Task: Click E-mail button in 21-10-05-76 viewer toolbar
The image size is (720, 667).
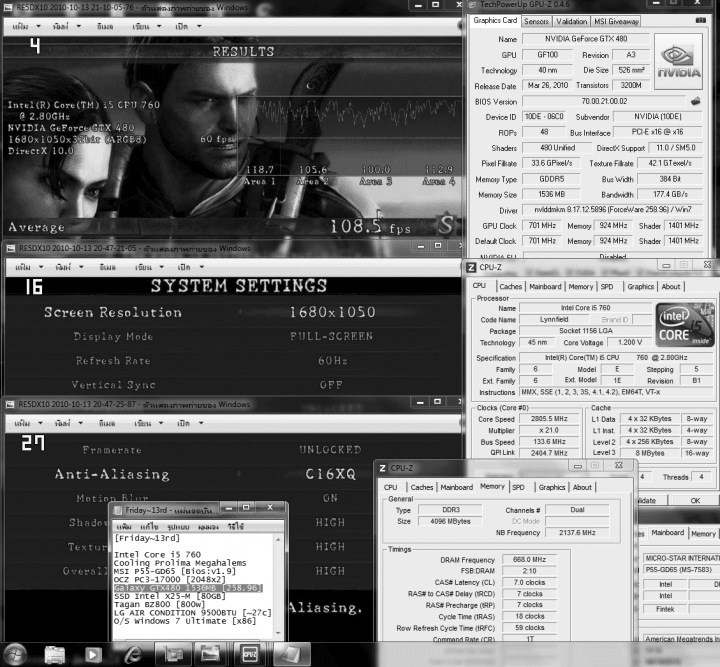Action: tap(105, 26)
